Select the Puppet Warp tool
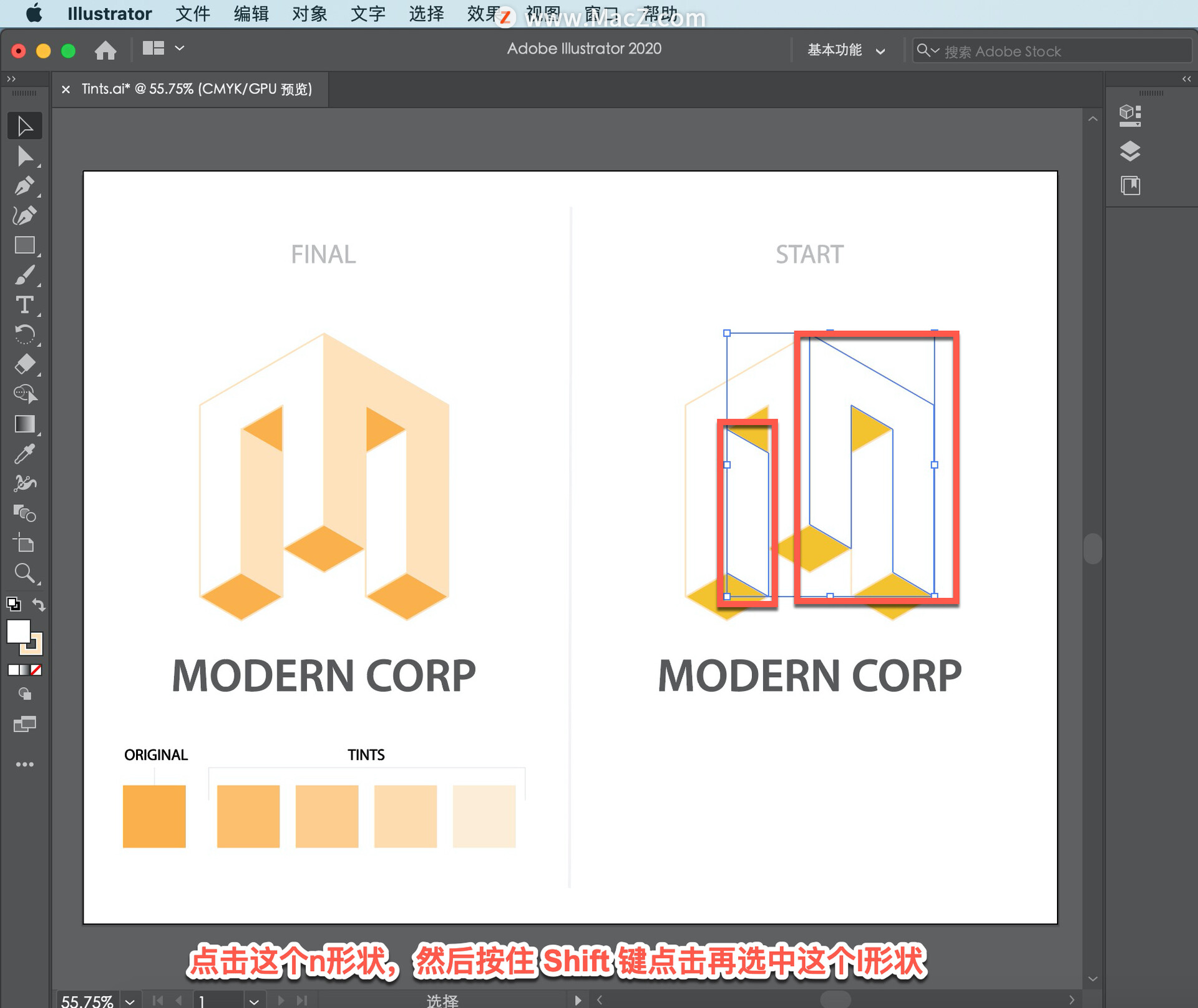The image size is (1198, 1008). (x=25, y=484)
